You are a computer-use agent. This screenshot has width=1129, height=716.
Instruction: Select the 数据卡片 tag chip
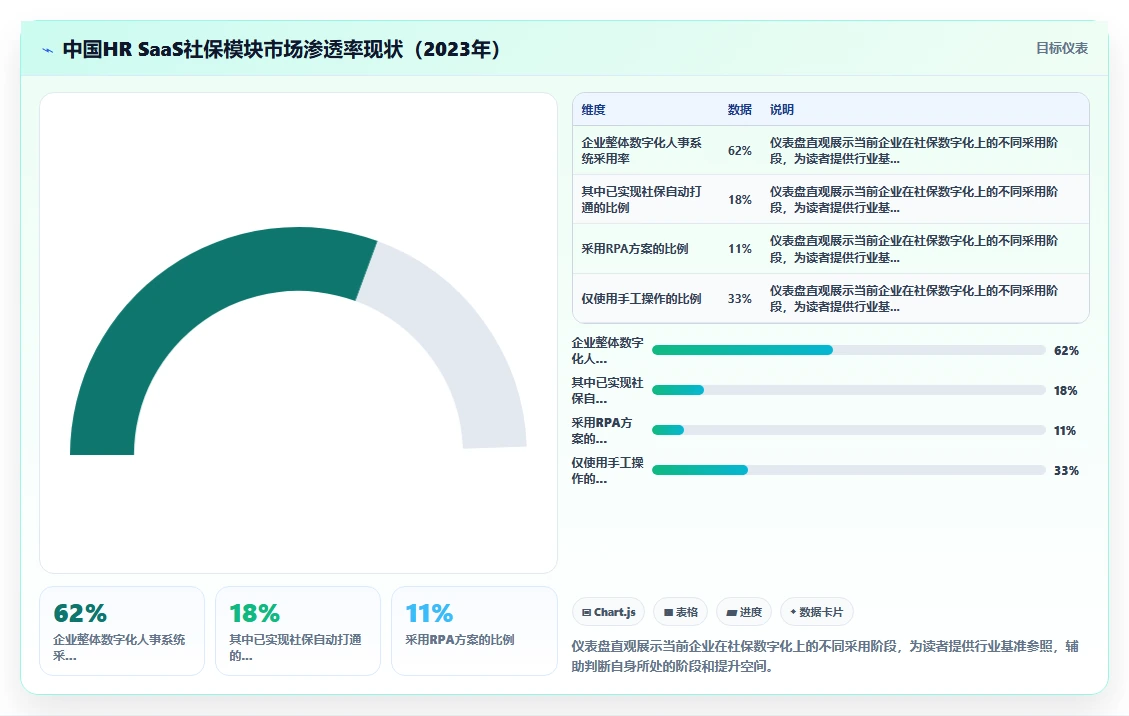(817, 612)
